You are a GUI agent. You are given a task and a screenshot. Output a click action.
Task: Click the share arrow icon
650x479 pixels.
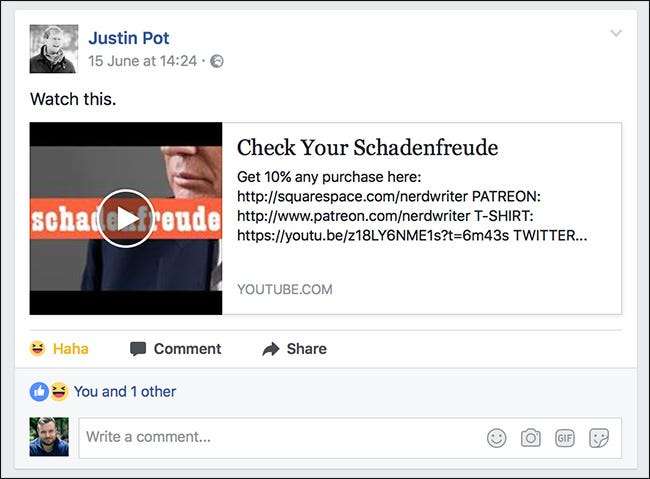pos(271,349)
